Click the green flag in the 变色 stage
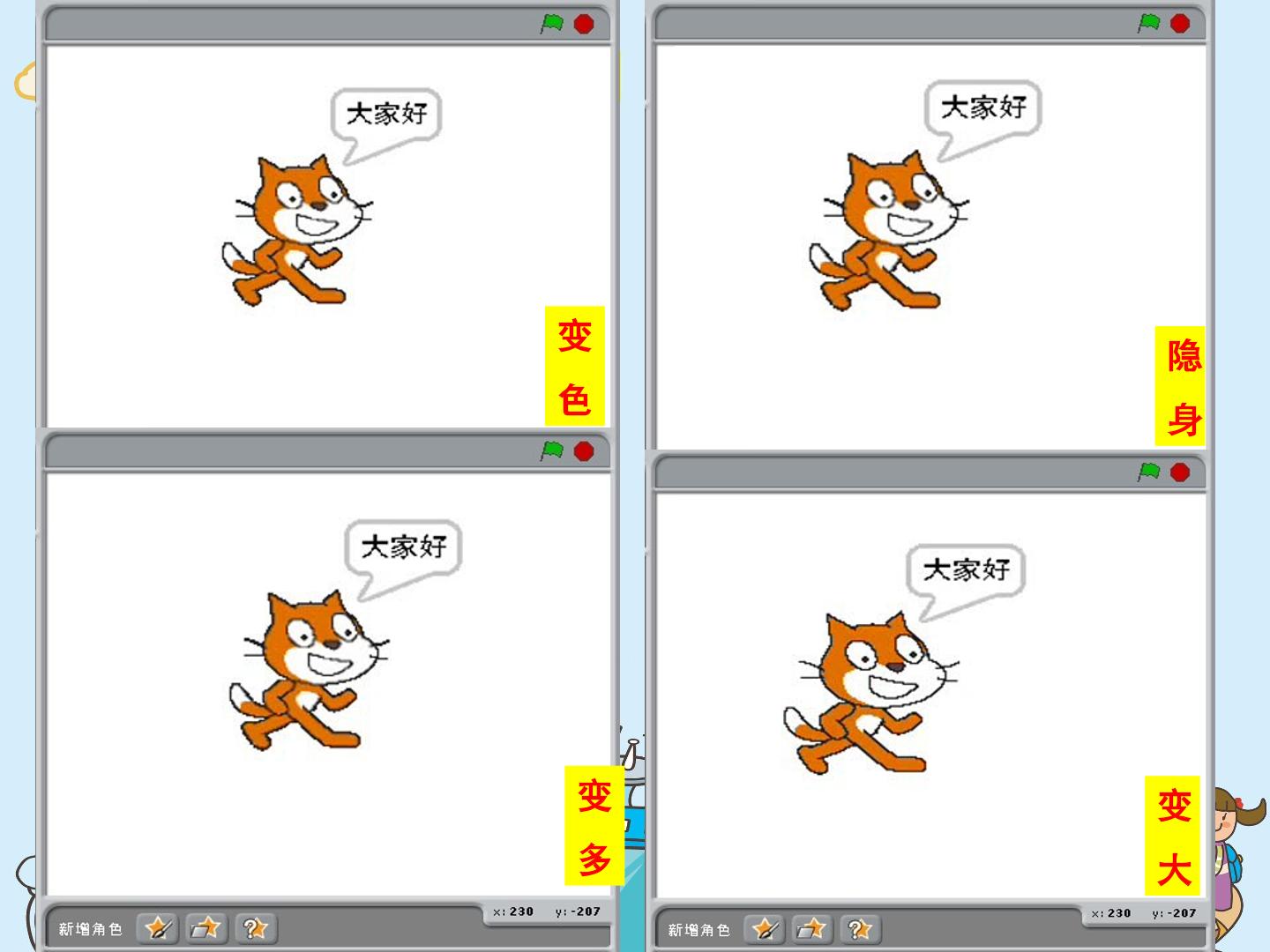The width and height of the screenshot is (1270, 952). click(x=552, y=24)
